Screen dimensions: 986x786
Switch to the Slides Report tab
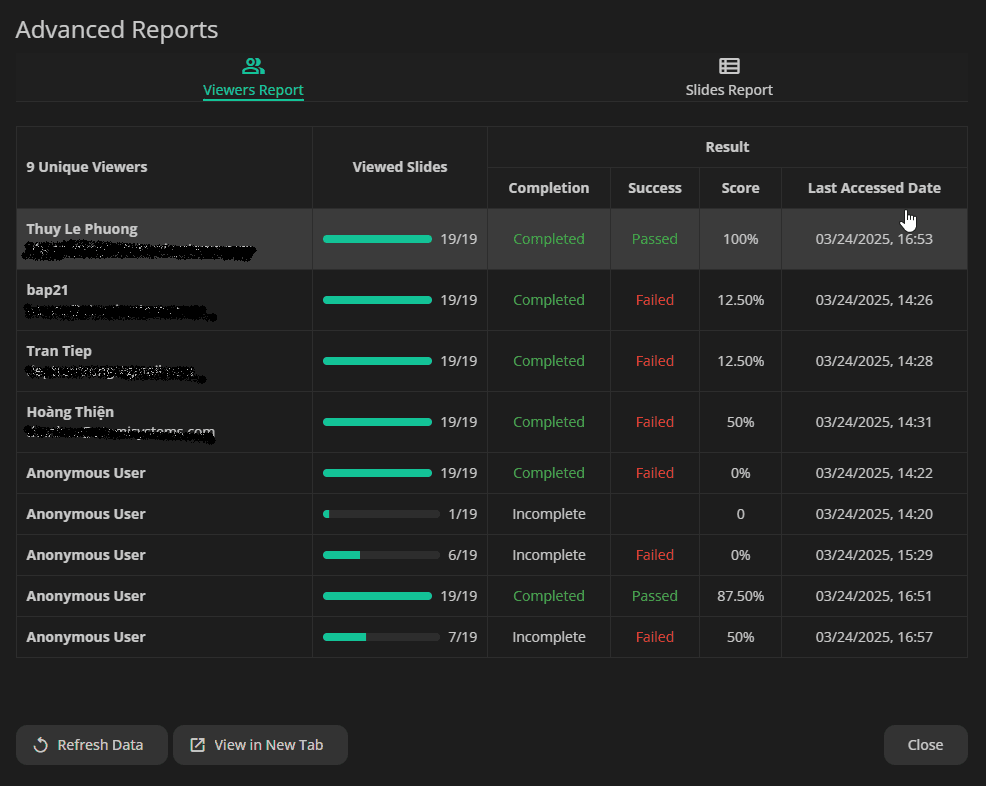729,78
